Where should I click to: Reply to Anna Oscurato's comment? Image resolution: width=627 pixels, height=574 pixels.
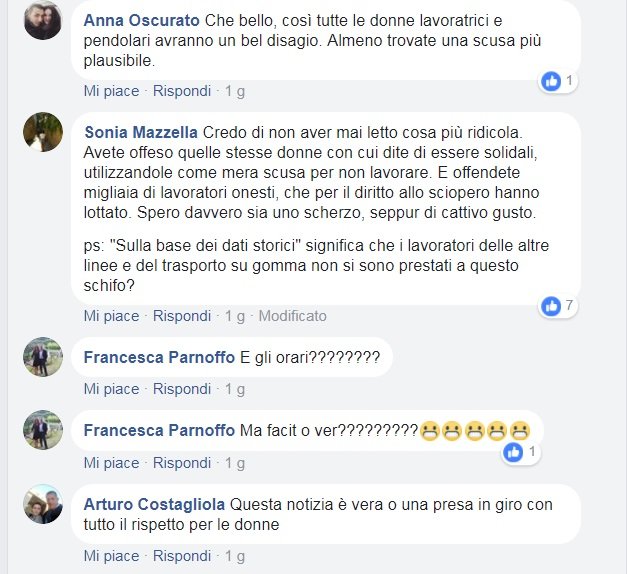coord(182,91)
